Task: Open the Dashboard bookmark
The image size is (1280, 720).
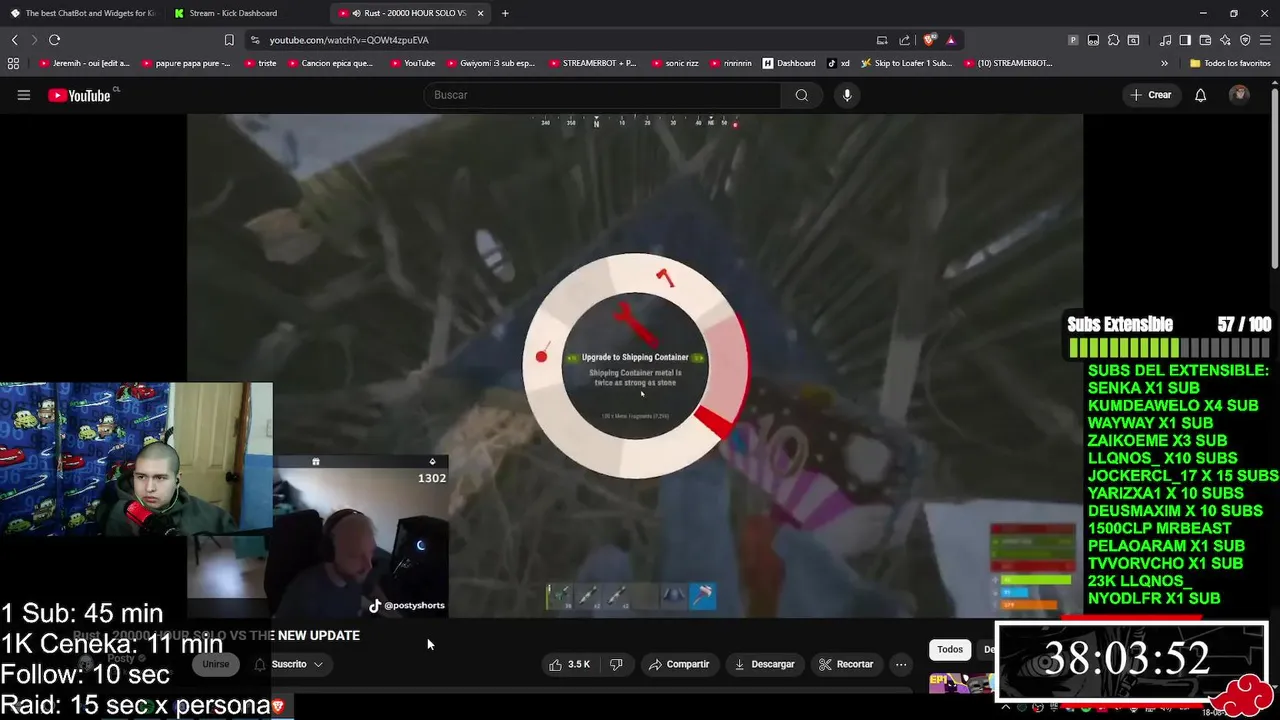Action: pos(789,63)
